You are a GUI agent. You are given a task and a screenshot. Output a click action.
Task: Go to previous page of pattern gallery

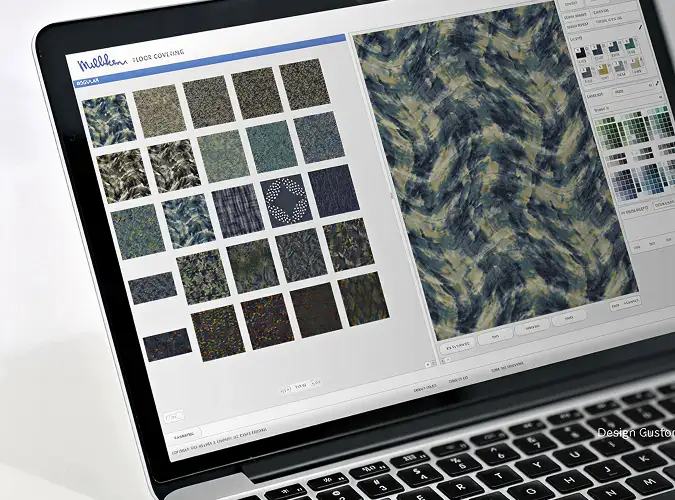point(286,389)
